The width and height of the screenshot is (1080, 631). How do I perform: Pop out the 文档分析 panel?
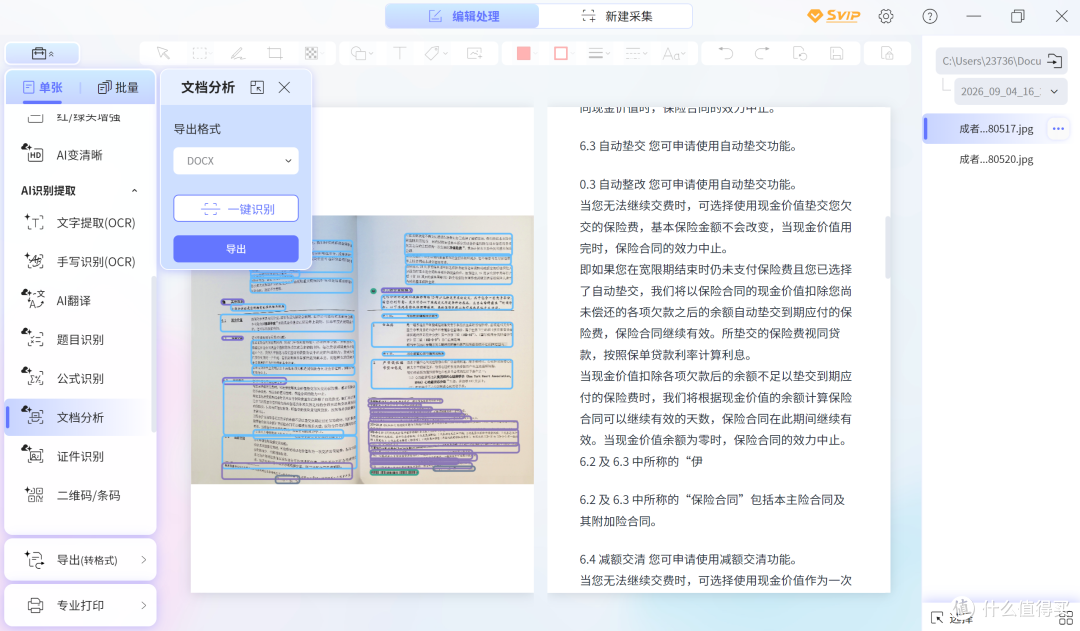coord(257,87)
